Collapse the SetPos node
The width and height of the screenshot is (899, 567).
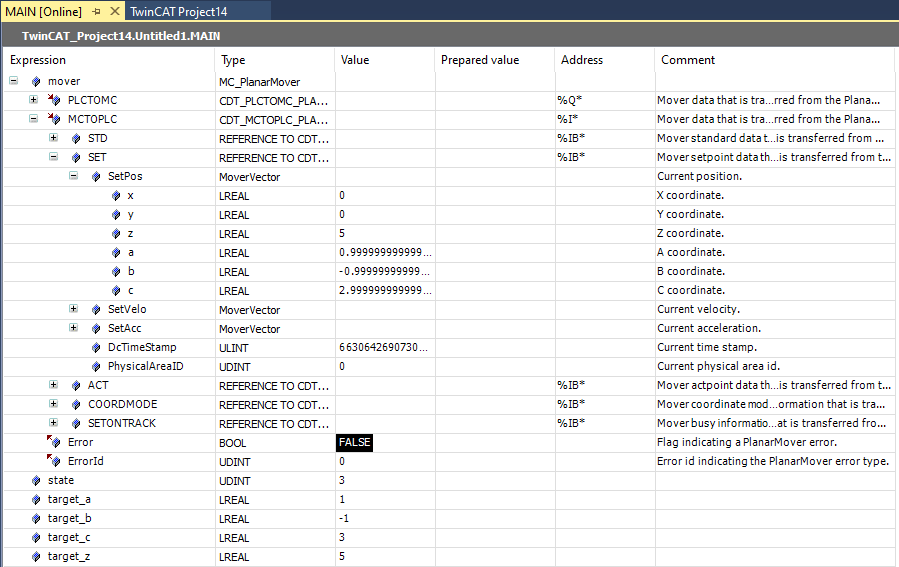click(x=74, y=176)
